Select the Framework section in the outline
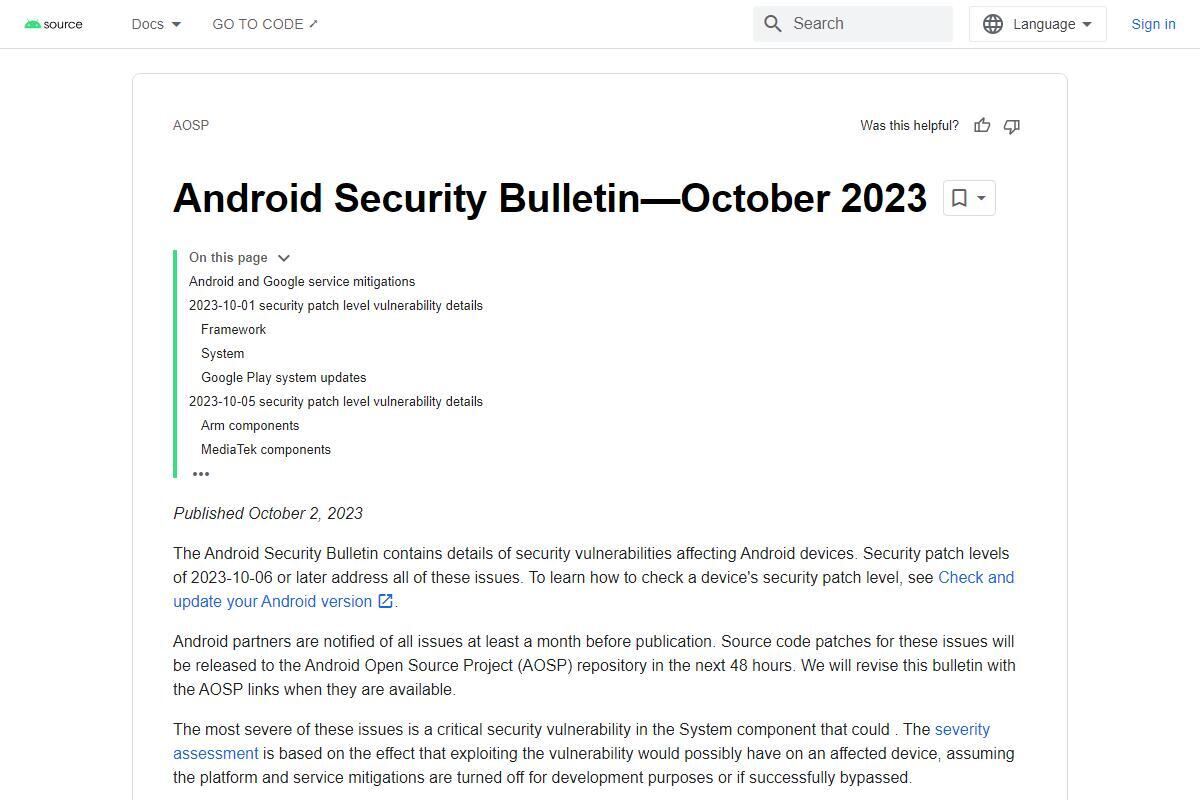Screen dimensions: 1200x800 coord(233,329)
